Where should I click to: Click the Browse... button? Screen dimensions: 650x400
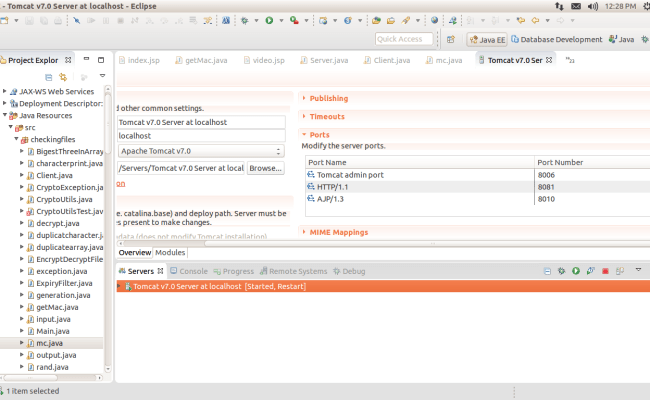(x=265, y=168)
